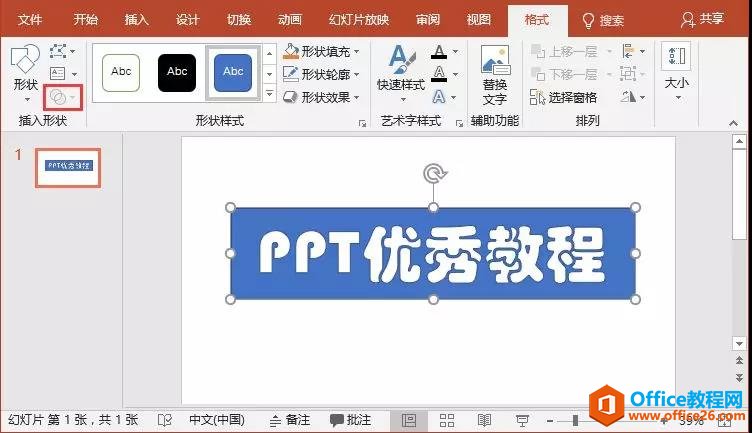Click the text effects A icon

(439, 97)
